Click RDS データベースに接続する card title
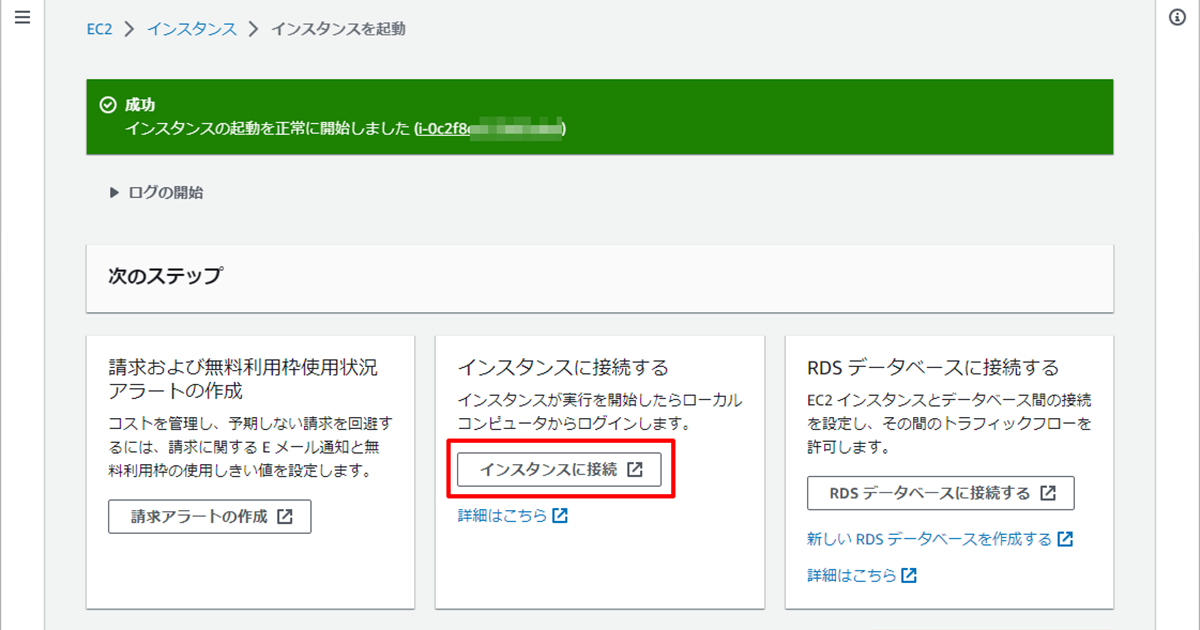Image resolution: width=1200 pixels, height=630 pixels. click(933, 367)
